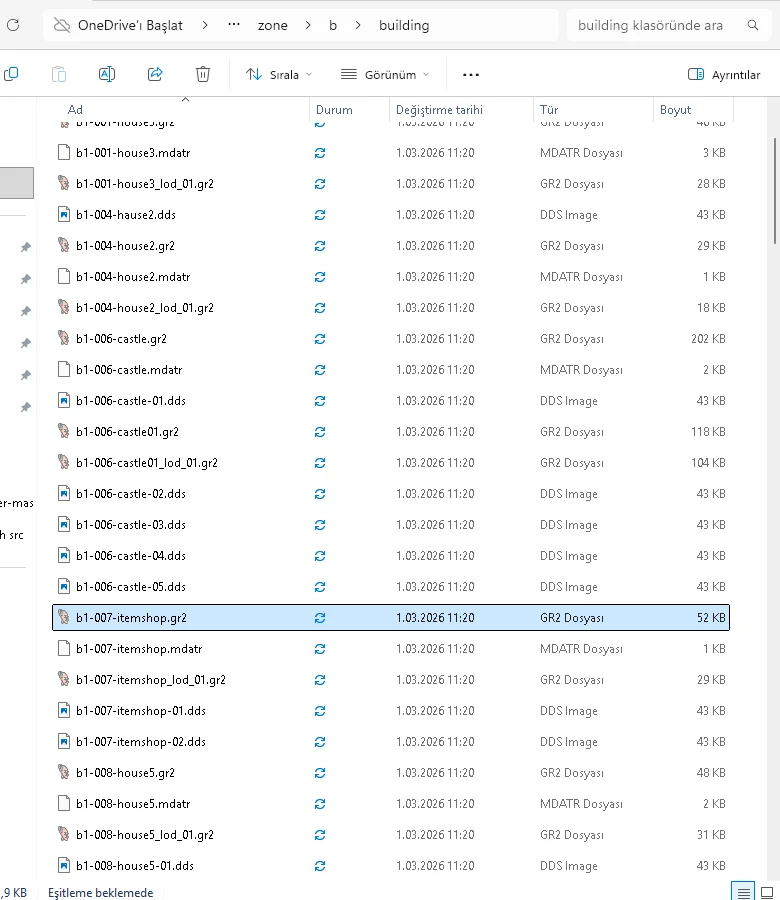Click the vertical scrollbar thumb

click(775, 191)
